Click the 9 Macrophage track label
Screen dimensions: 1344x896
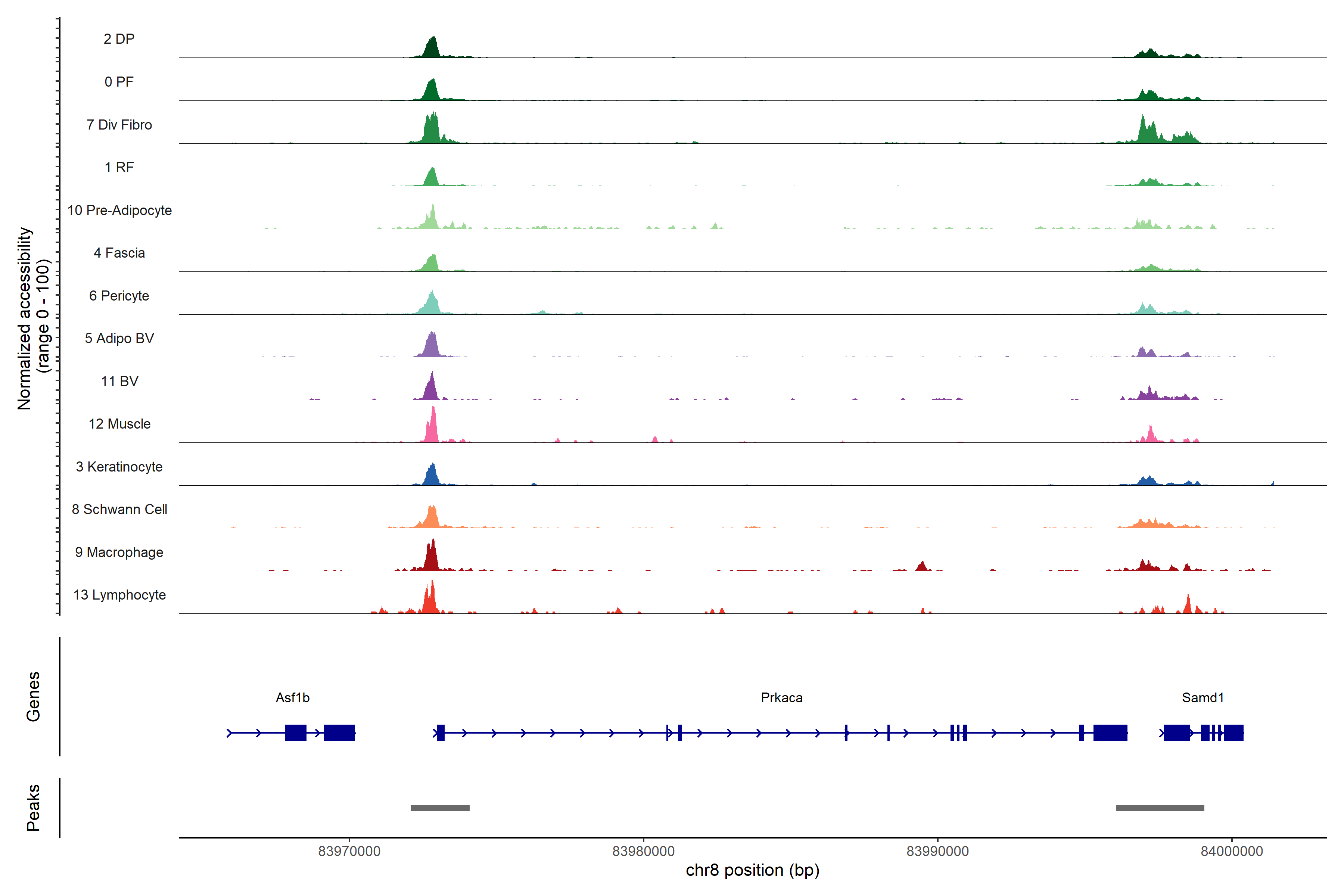pyautogui.click(x=119, y=552)
